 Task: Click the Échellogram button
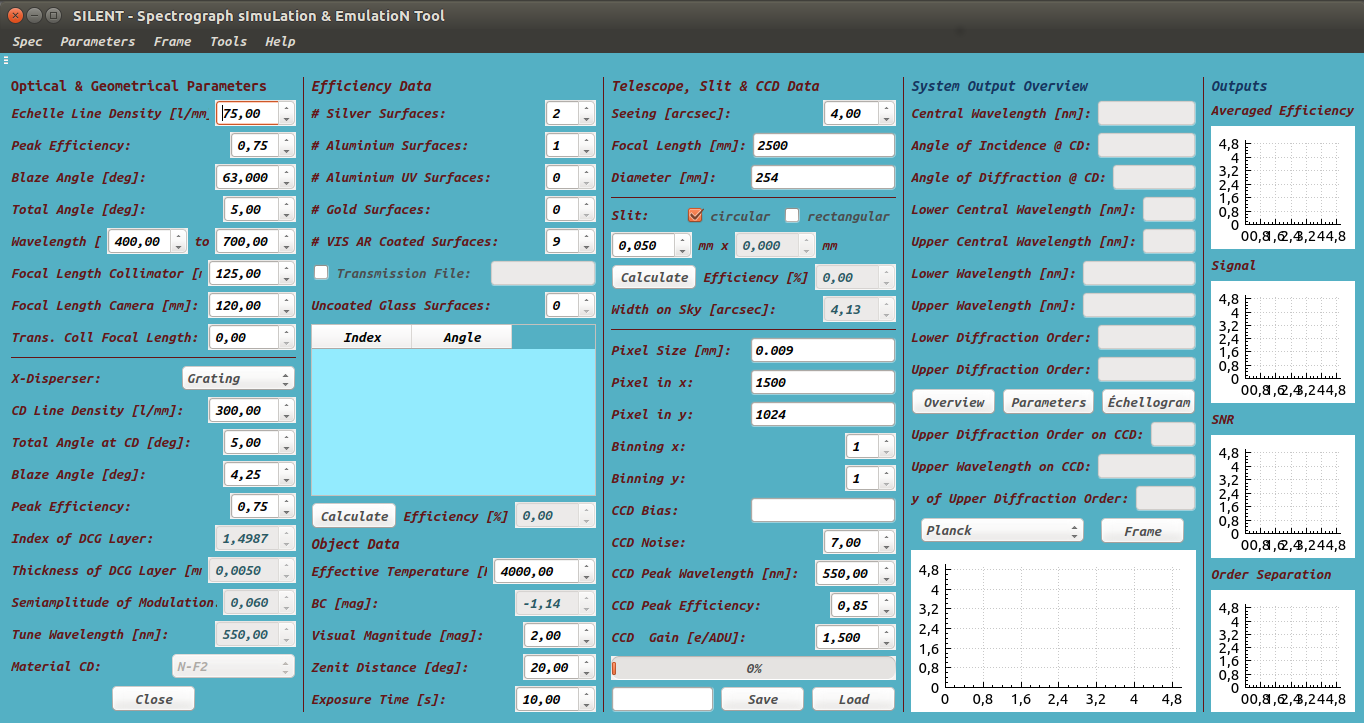click(1148, 402)
